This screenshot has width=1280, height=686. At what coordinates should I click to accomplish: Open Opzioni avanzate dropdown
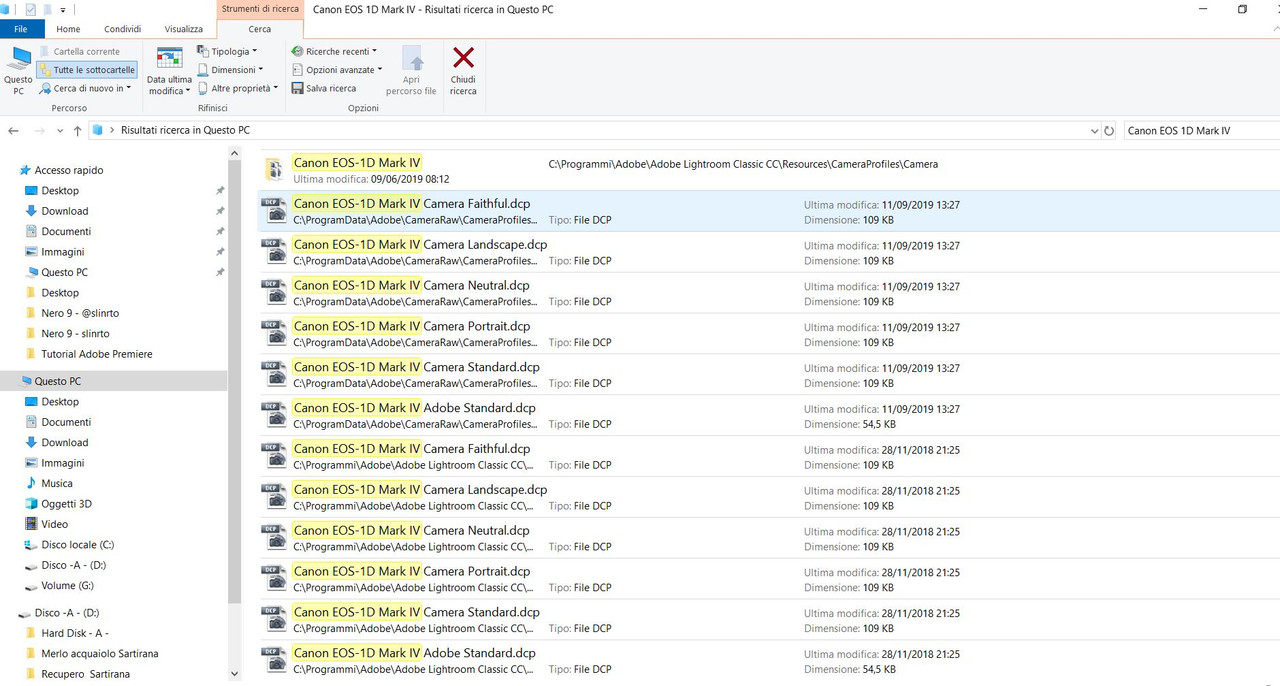pyautogui.click(x=337, y=70)
